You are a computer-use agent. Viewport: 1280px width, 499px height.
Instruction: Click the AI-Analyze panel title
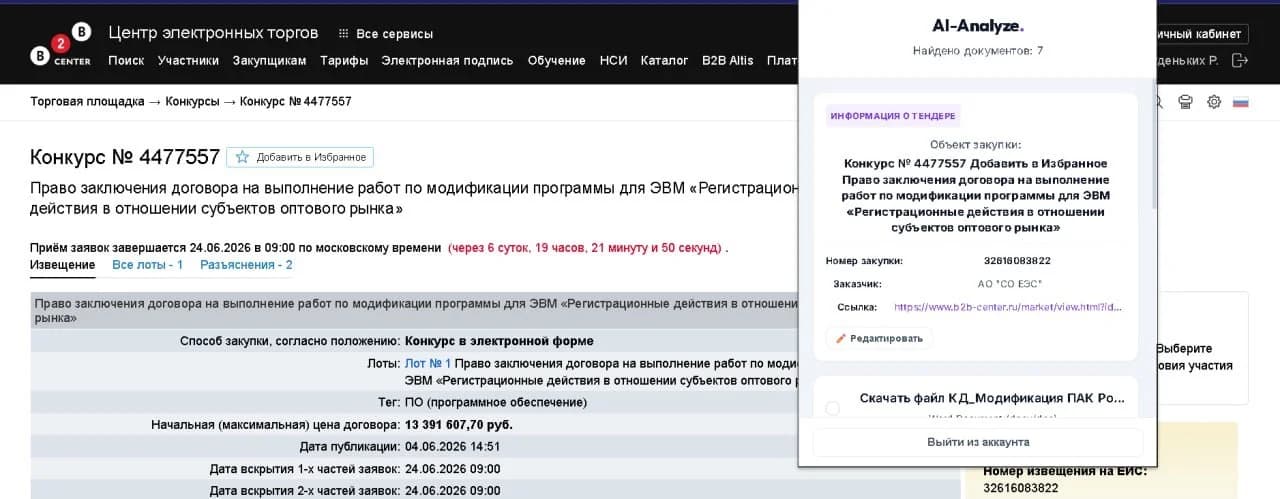click(x=978, y=26)
